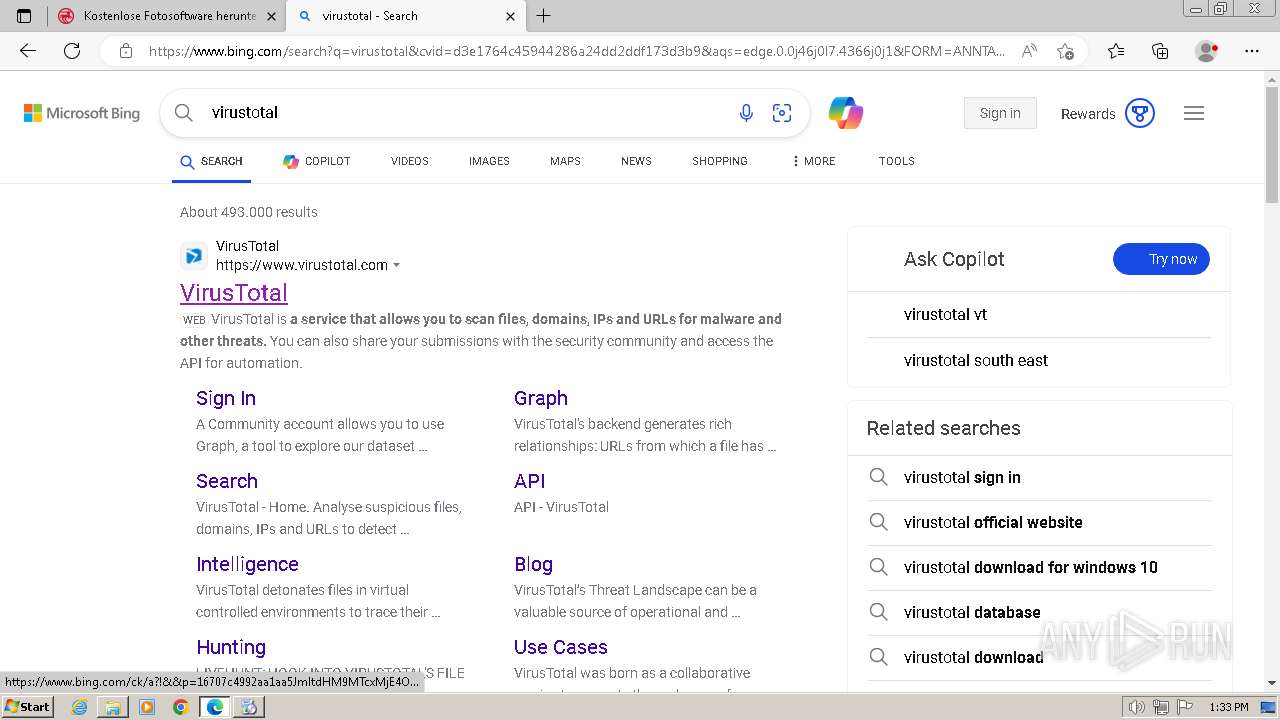Go back to previous page

(x=28, y=51)
